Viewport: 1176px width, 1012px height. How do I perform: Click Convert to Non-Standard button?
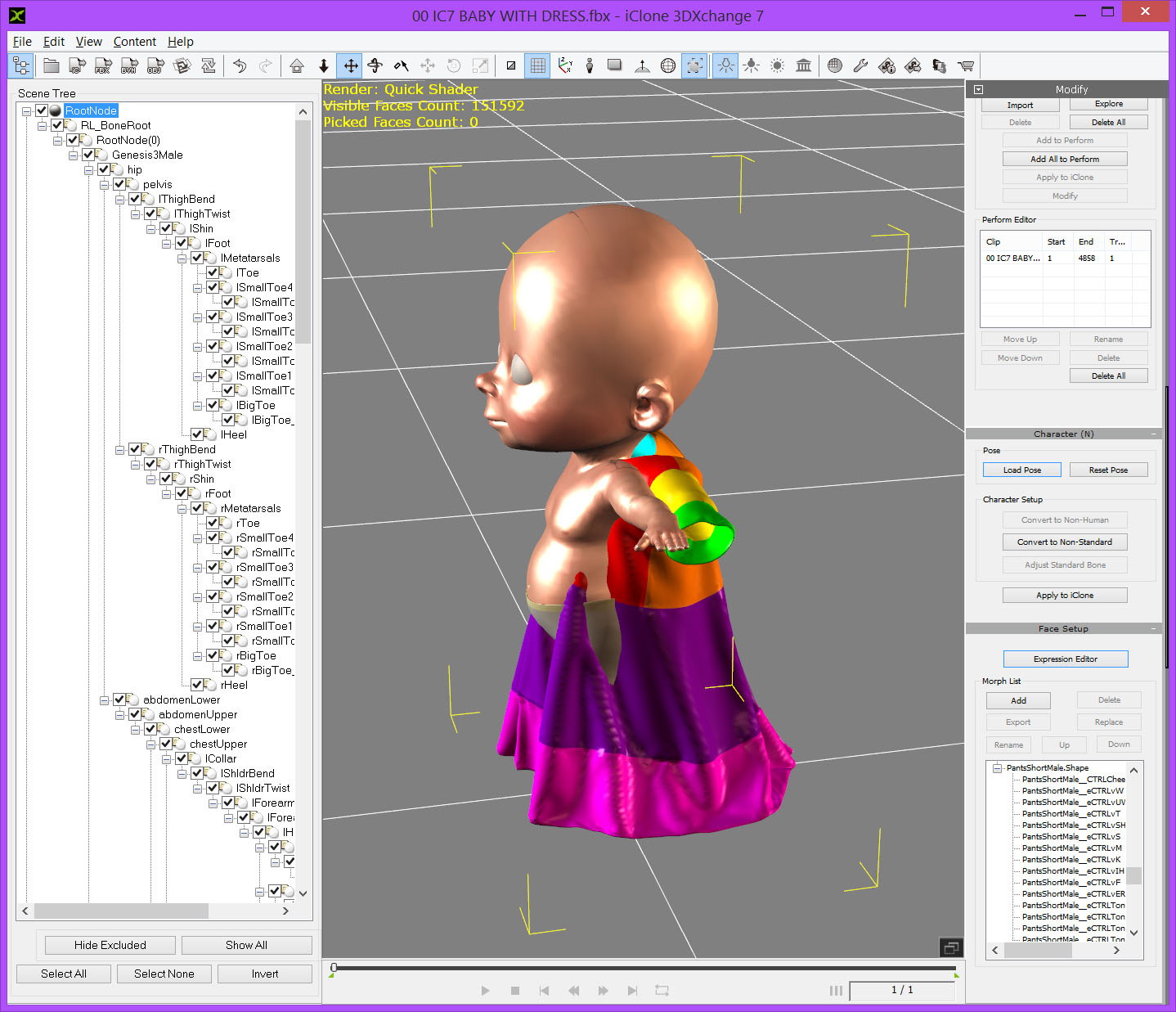pyautogui.click(x=1065, y=542)
